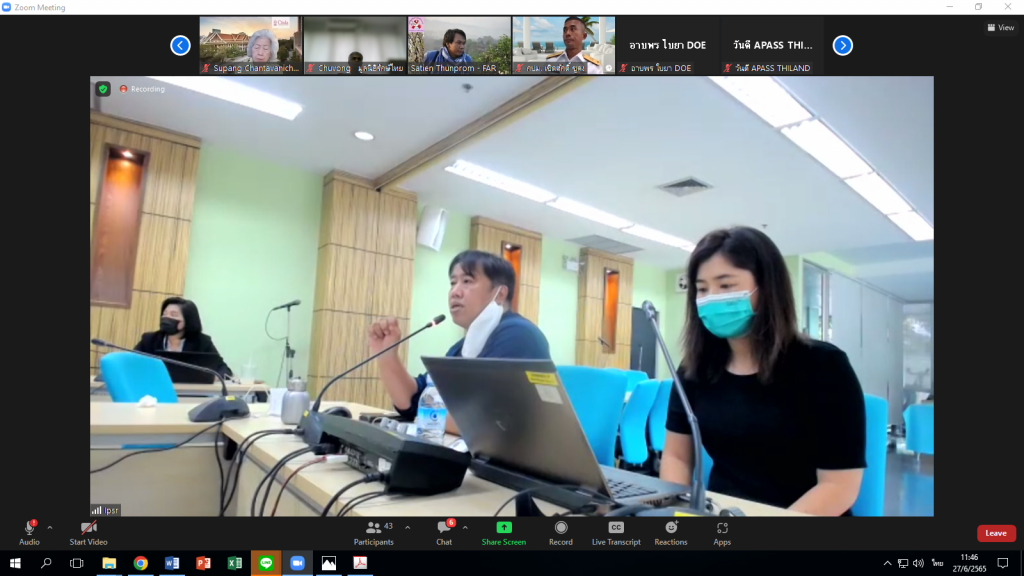Turn on camera with Start Video
Screen dimensions: 1024x576
[x=88, y=528]
